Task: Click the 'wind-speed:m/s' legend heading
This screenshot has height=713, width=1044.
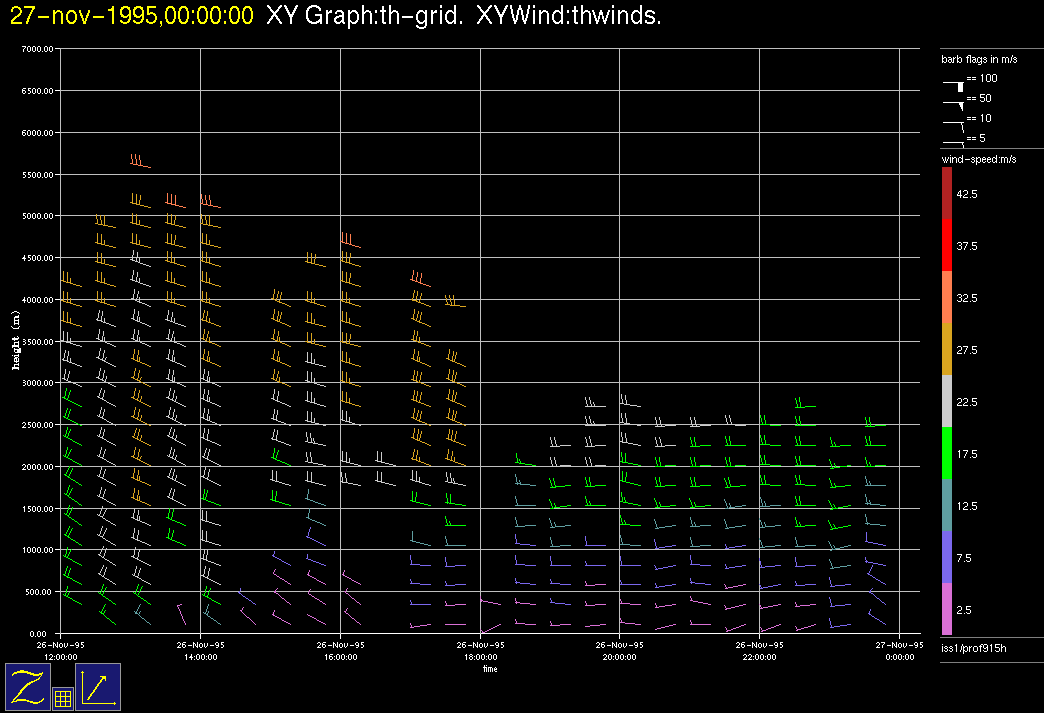Action: (x=978, y=159)
